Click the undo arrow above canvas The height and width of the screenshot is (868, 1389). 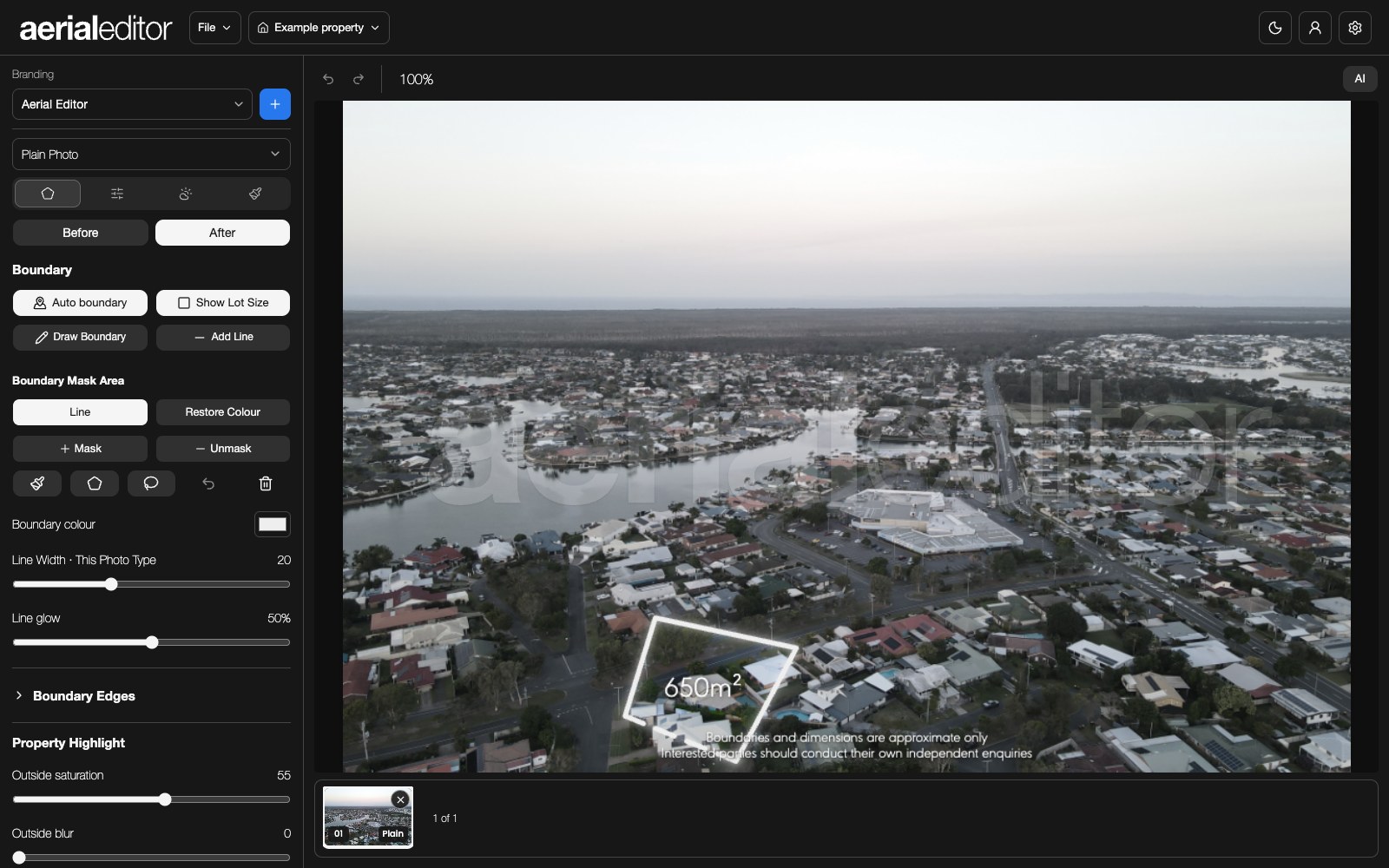pyautogui.click(x=328, y=79)
